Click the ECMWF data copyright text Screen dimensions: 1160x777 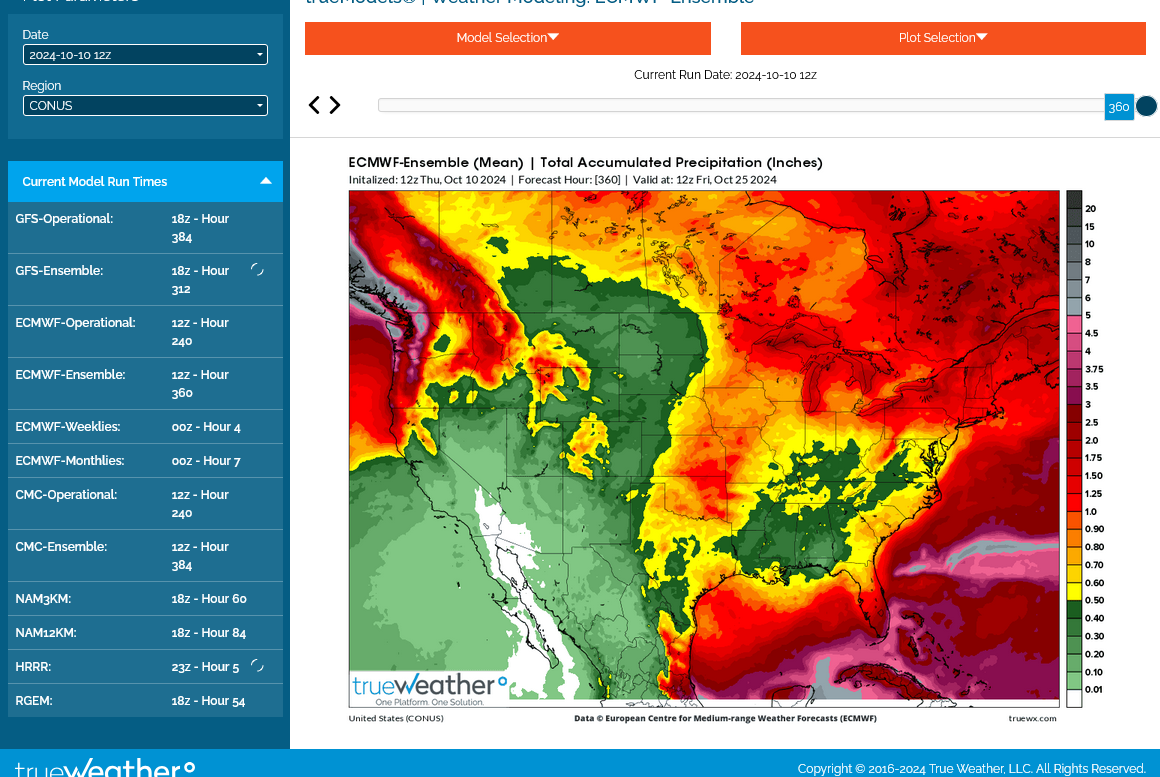click(x=725, y=718)
